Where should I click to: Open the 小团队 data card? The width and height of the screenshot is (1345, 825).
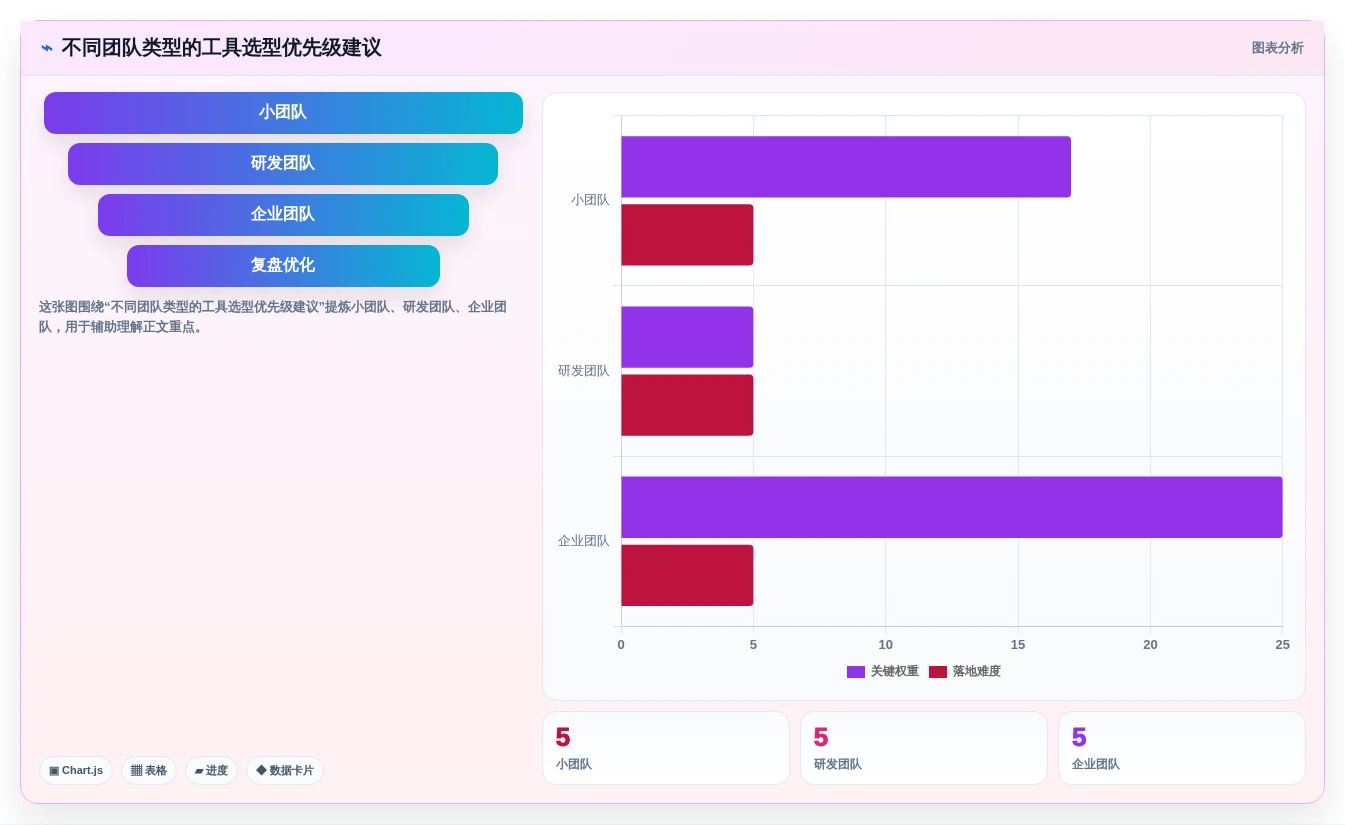666,748
